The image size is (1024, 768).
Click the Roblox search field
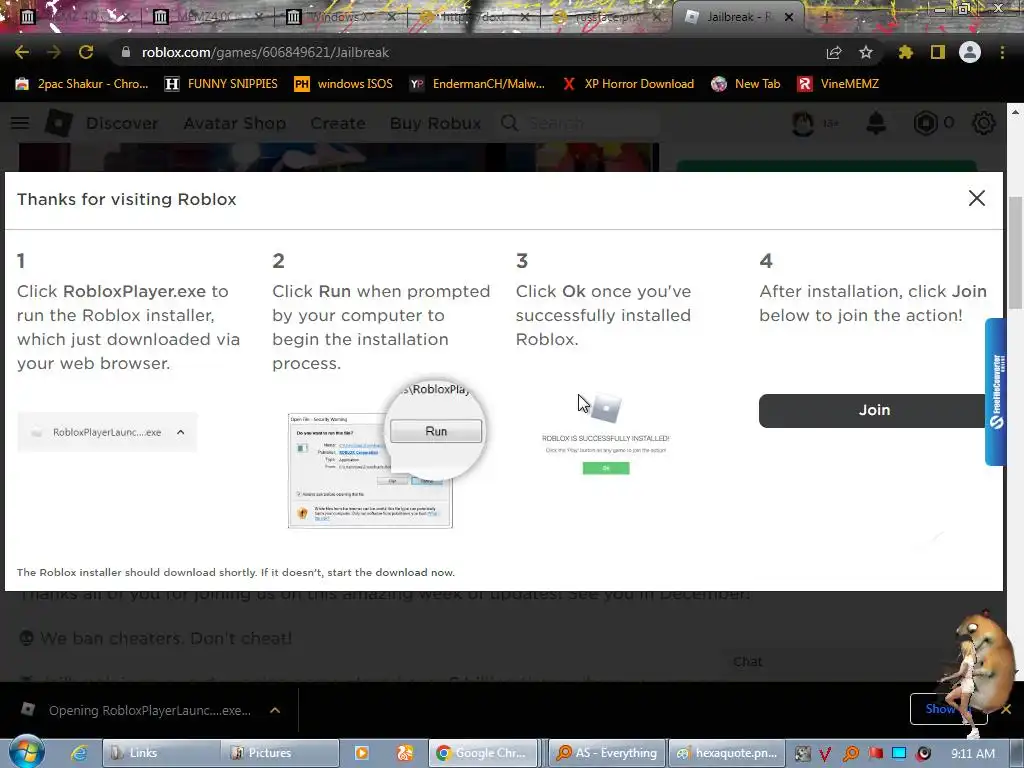tap(581, 123)
